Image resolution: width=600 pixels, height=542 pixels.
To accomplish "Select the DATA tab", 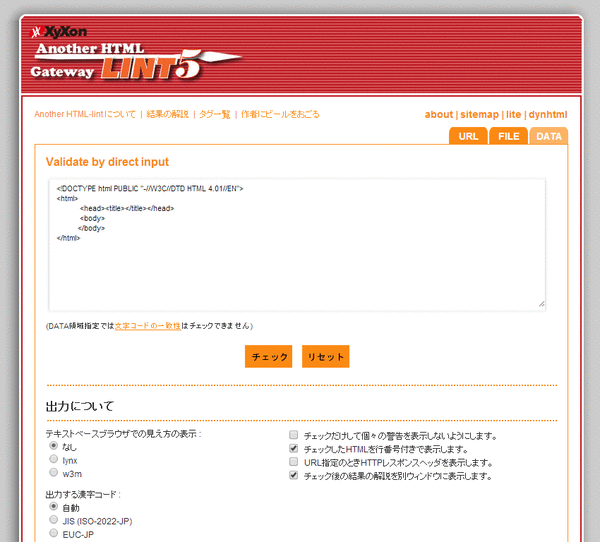I will point(549,136).
